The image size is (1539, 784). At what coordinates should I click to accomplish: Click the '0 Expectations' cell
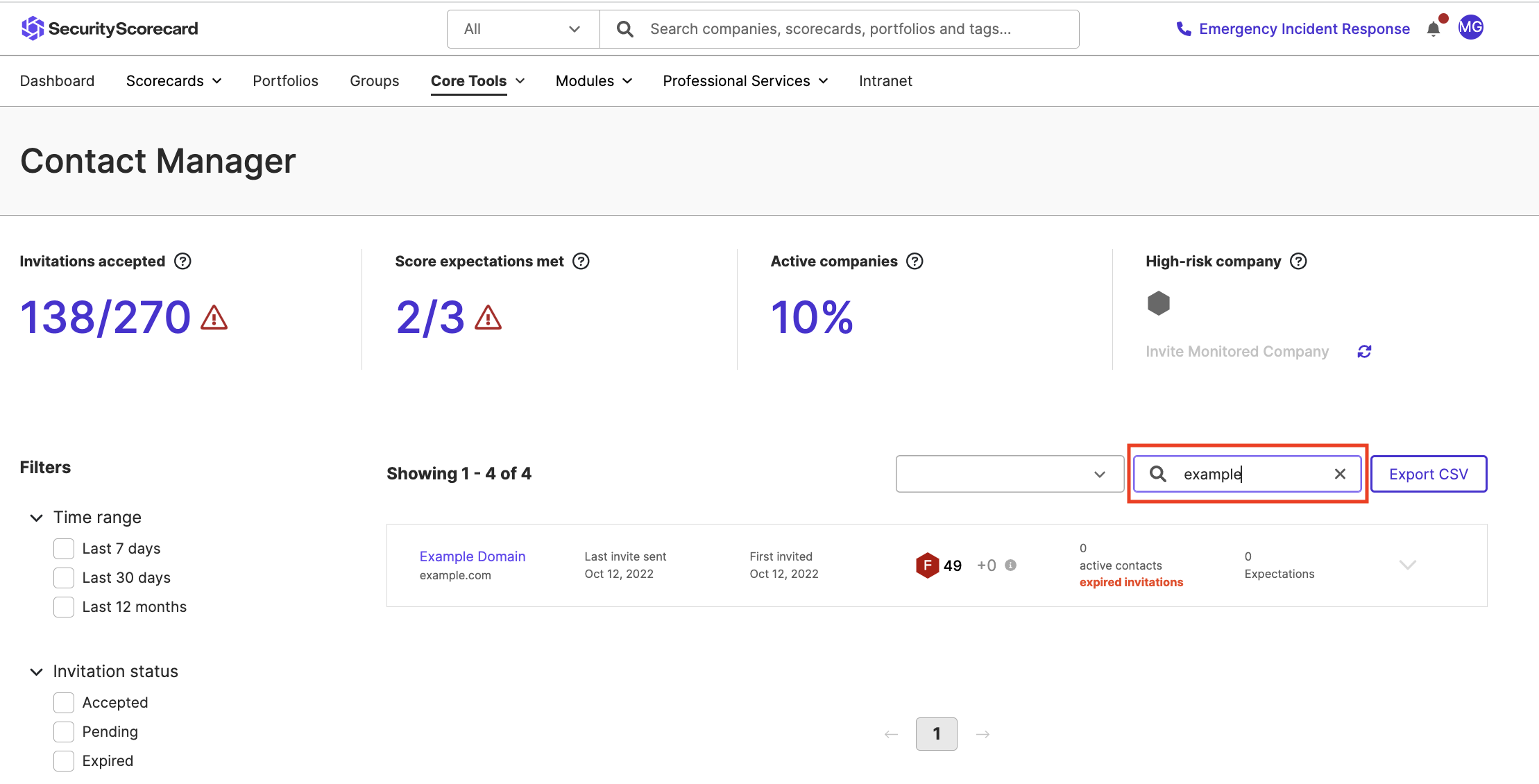(1279, 565)
